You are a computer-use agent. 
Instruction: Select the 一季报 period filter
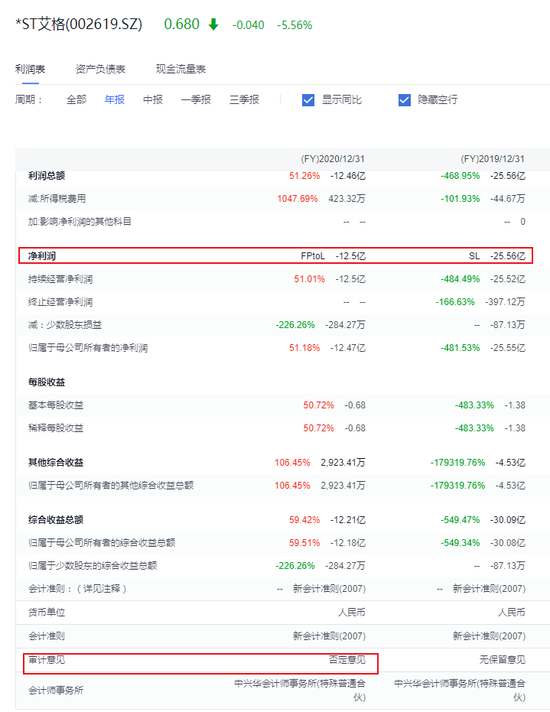196,99
